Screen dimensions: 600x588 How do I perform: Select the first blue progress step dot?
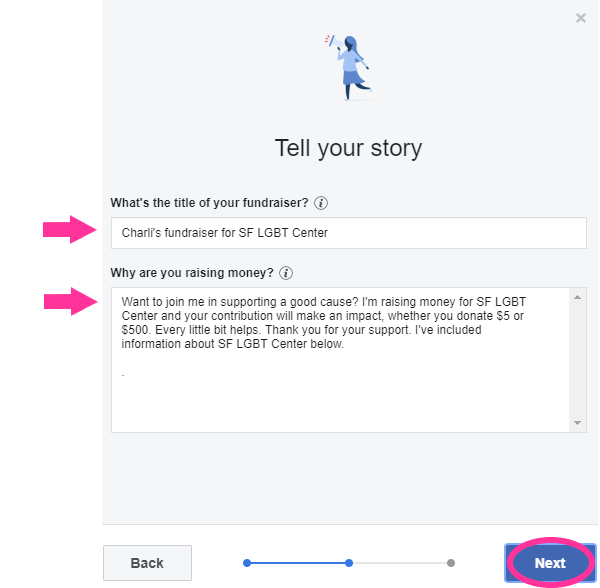pos(247,563)
